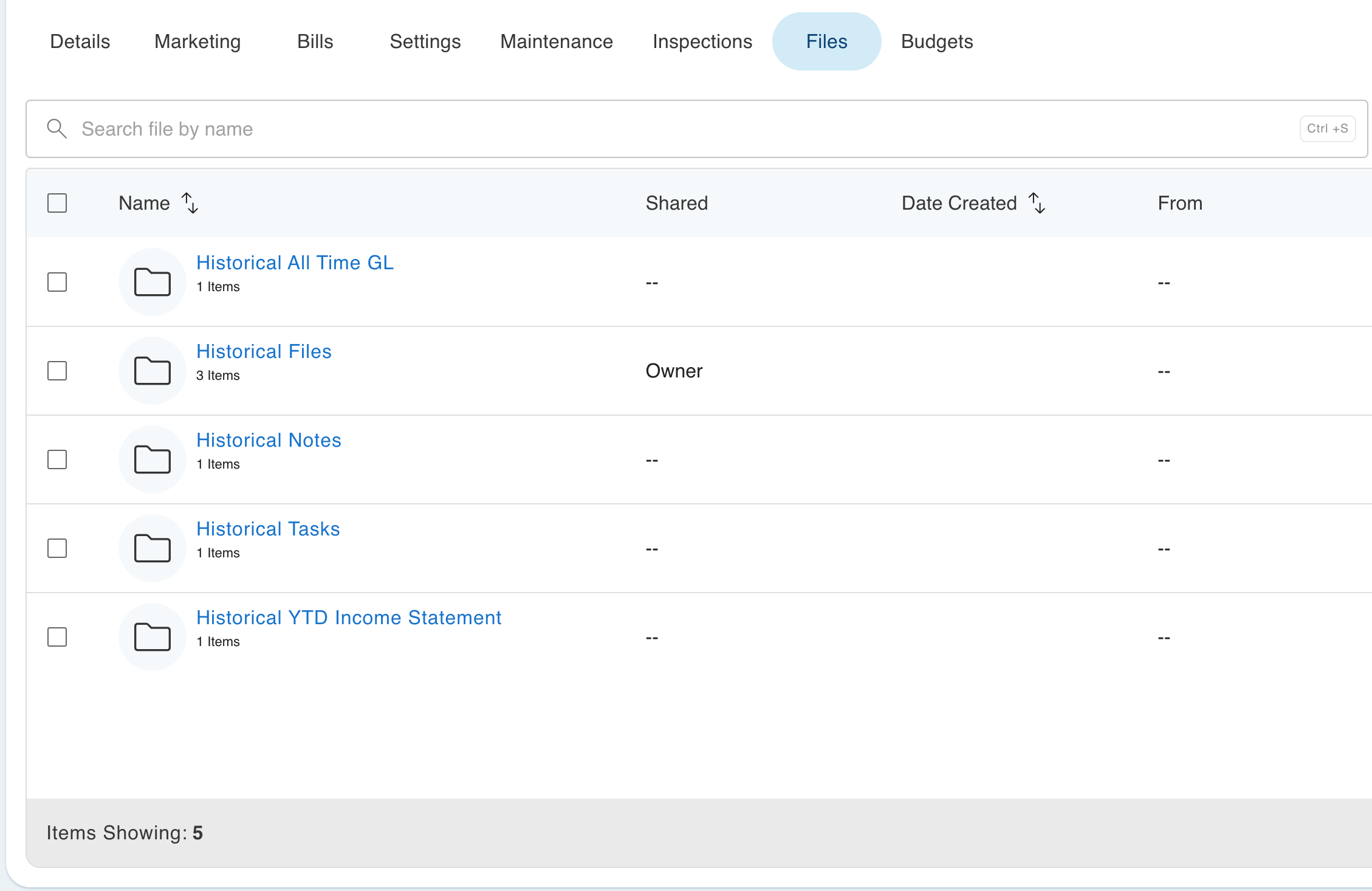Check the Historical All Time GL row checkbox

click(57, 282)
